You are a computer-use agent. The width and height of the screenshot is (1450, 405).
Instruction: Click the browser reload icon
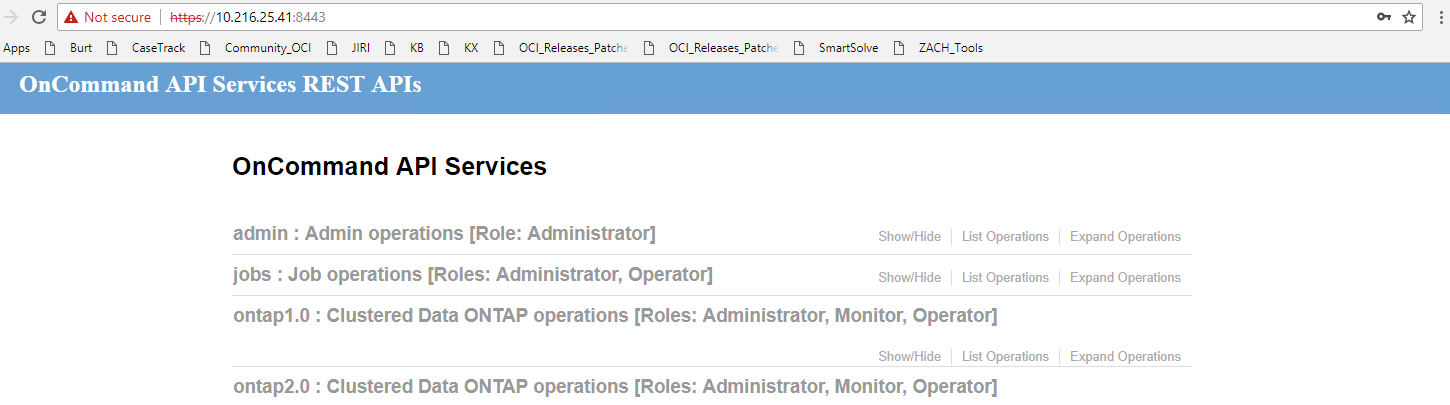(39, 17)
